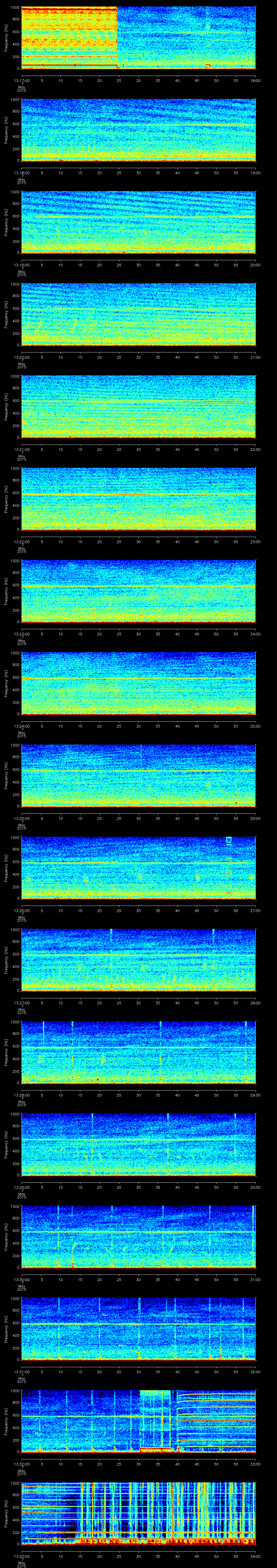
Task: Click the 24:00 end time label
Action: coord(256,634)
